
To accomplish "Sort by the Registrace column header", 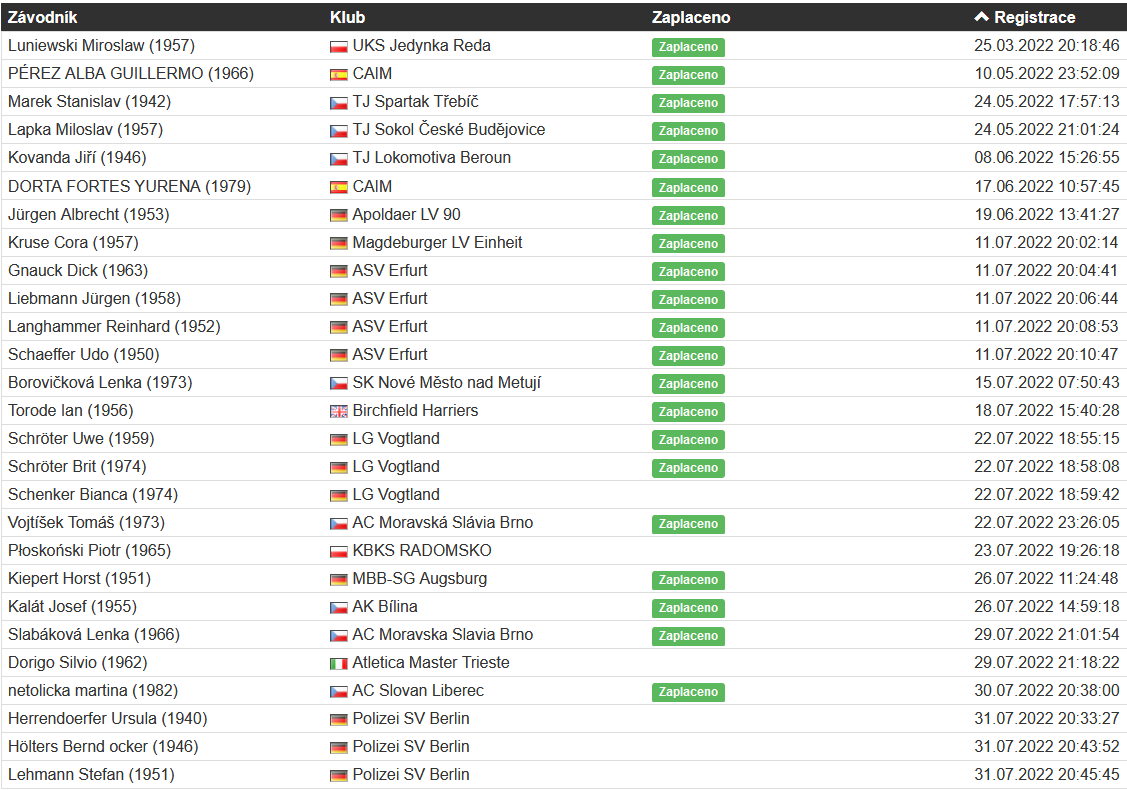I will 1034,17.
